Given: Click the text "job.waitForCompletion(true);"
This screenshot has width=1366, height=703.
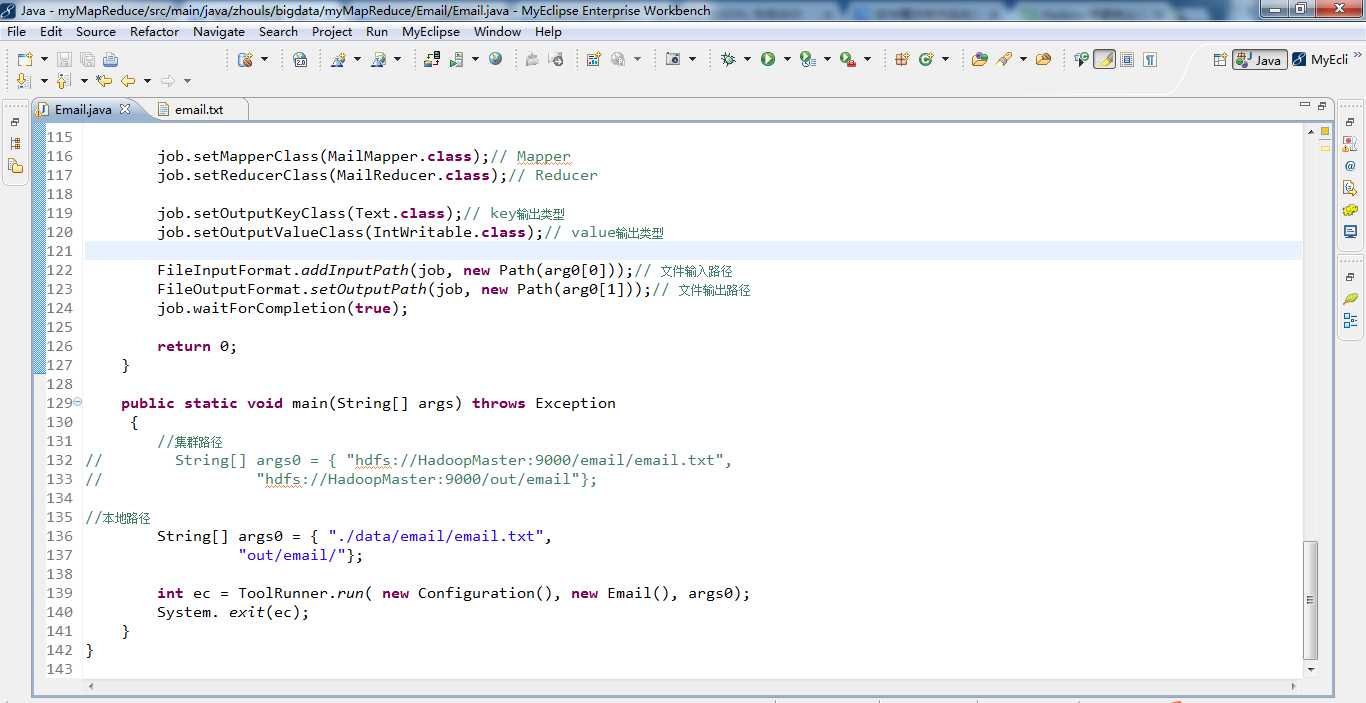Looking at the screenshot, I should coord(283,308).
